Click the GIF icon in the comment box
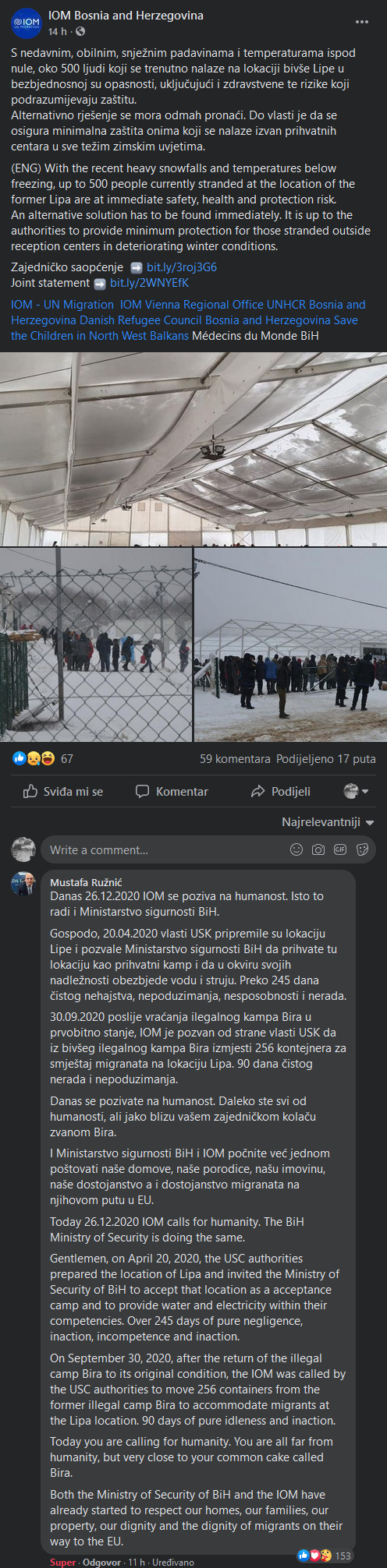 340,849
